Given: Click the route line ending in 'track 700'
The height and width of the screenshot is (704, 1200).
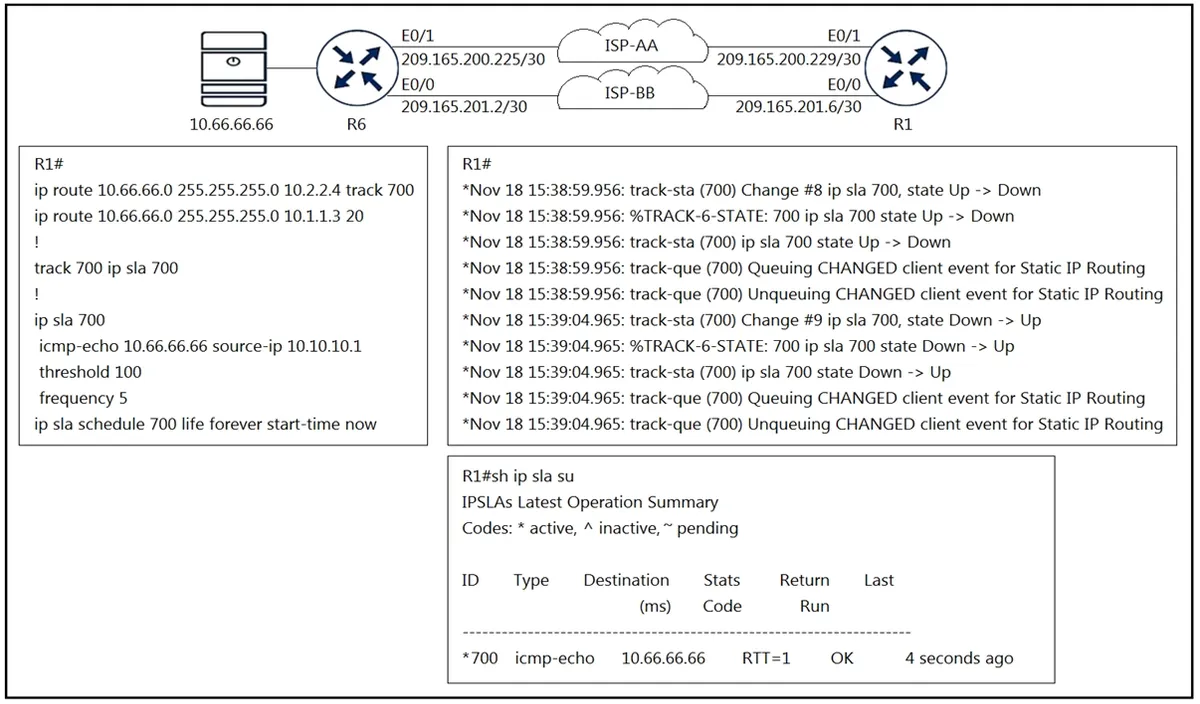Looking at the screenshot, I should [224, 190].
